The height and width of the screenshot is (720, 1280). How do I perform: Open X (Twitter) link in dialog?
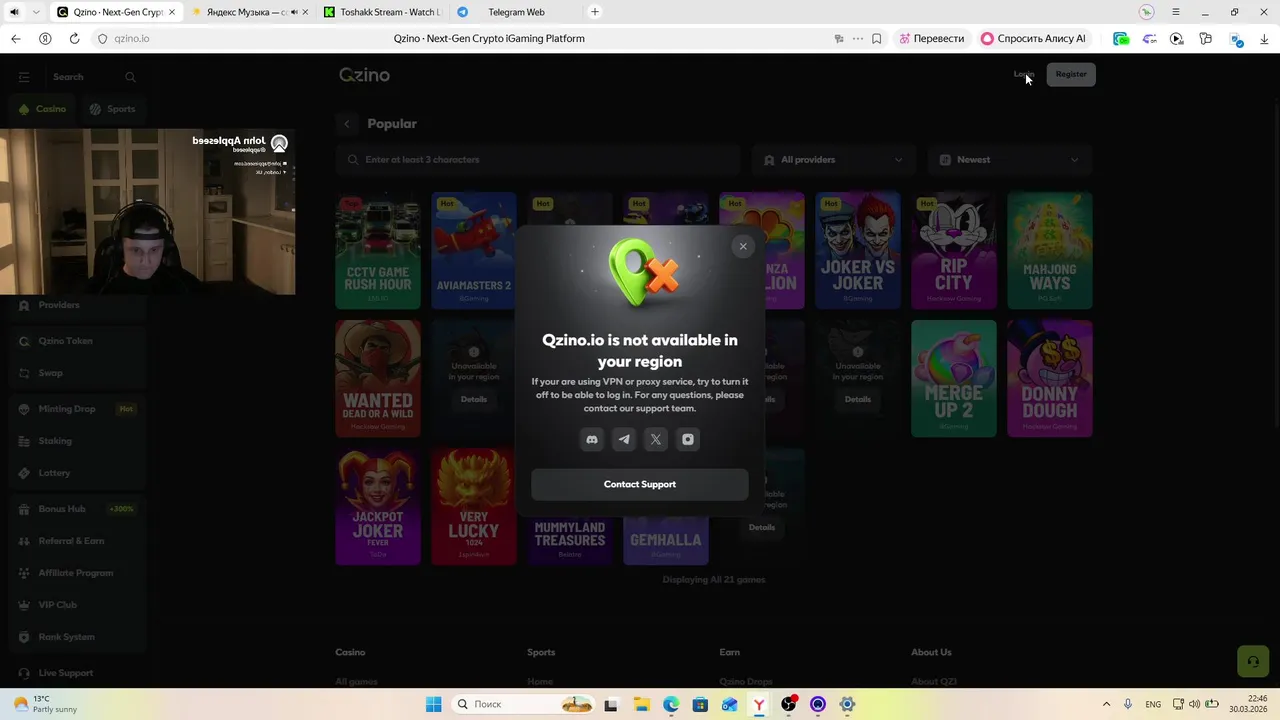point(656,439)
